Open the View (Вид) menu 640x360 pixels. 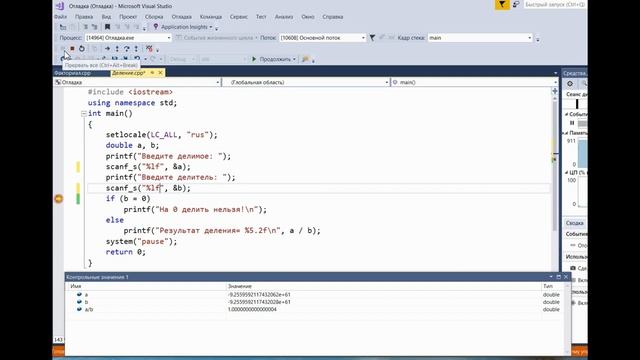106,17
